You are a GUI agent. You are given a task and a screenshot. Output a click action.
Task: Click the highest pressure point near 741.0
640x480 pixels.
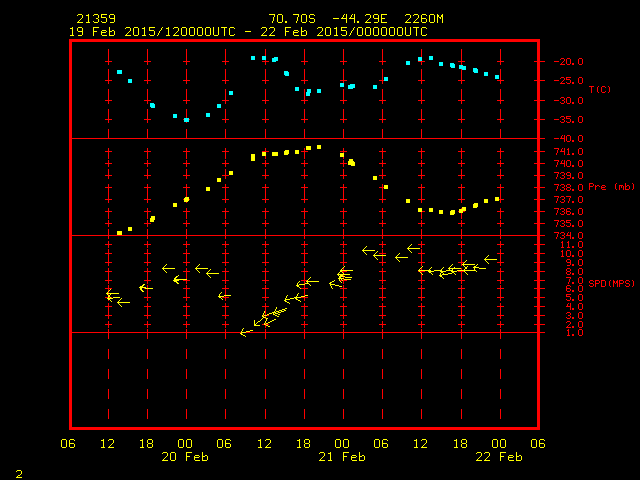[x=319, y=147]
